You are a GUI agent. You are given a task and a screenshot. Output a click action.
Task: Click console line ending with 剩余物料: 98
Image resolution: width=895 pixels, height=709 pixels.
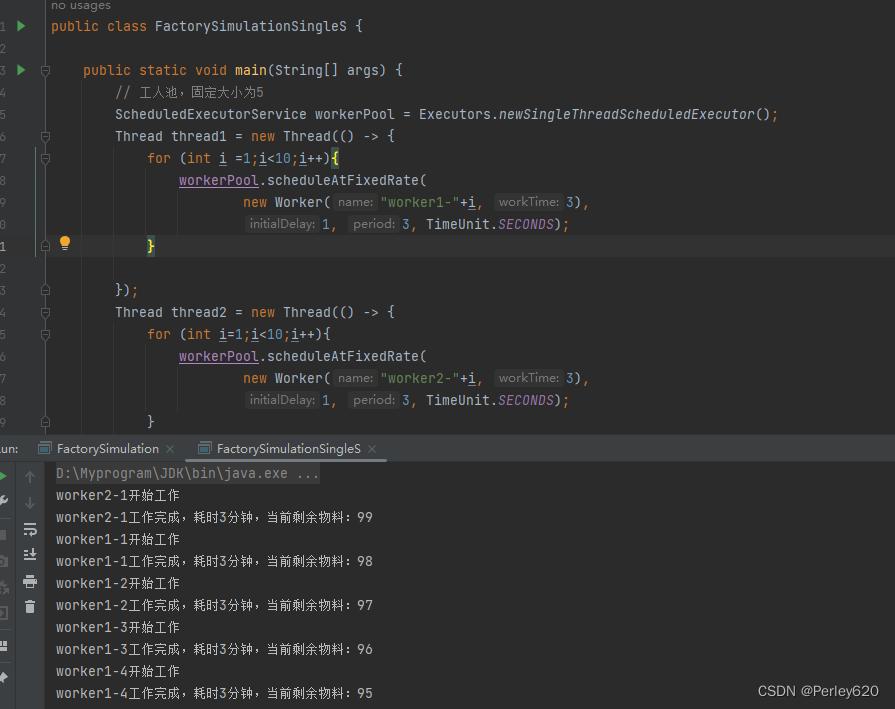214,561
